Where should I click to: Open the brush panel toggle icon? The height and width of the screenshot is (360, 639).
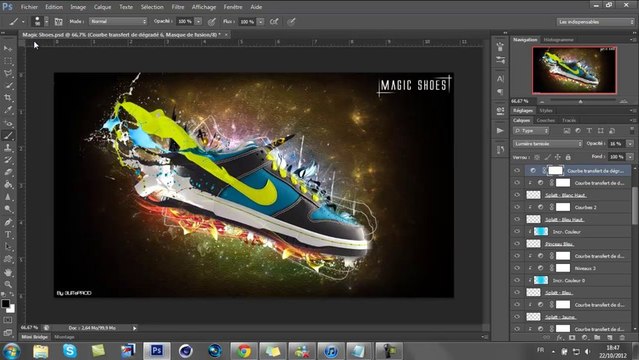[x=58, y=22]
